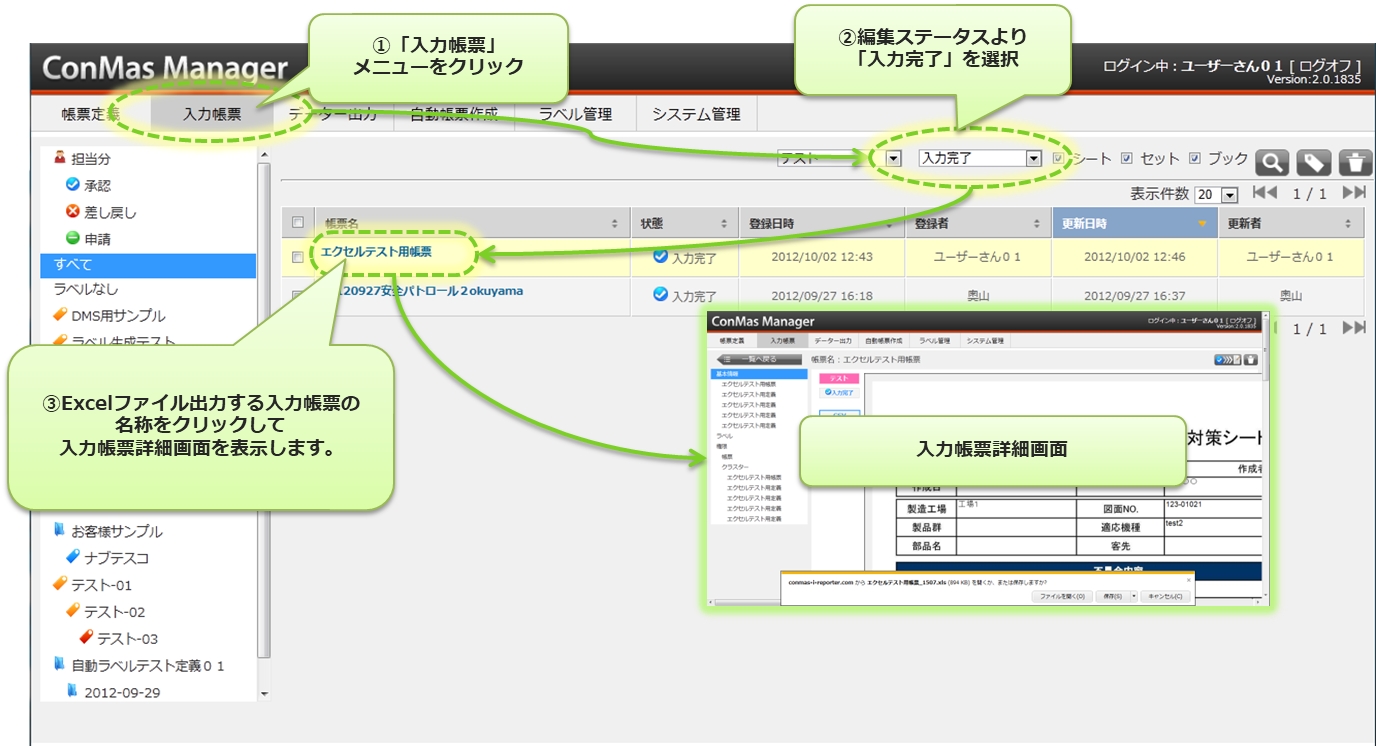1376x746 pixels.
Task: Click the label tag icon button
Action: point(1313,163)
